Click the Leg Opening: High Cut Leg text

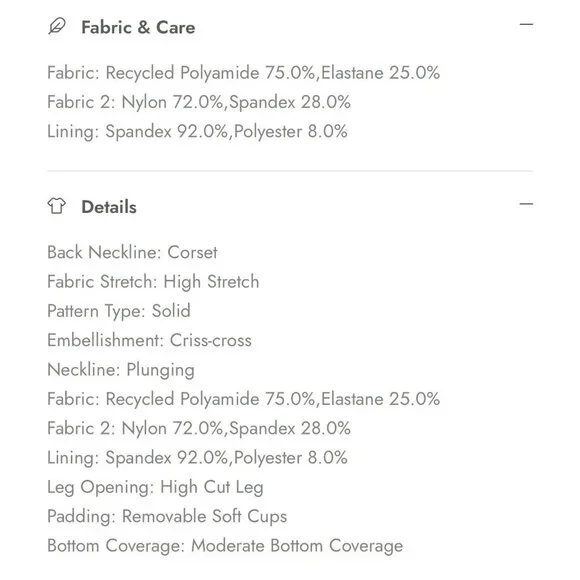click(155, 487)
